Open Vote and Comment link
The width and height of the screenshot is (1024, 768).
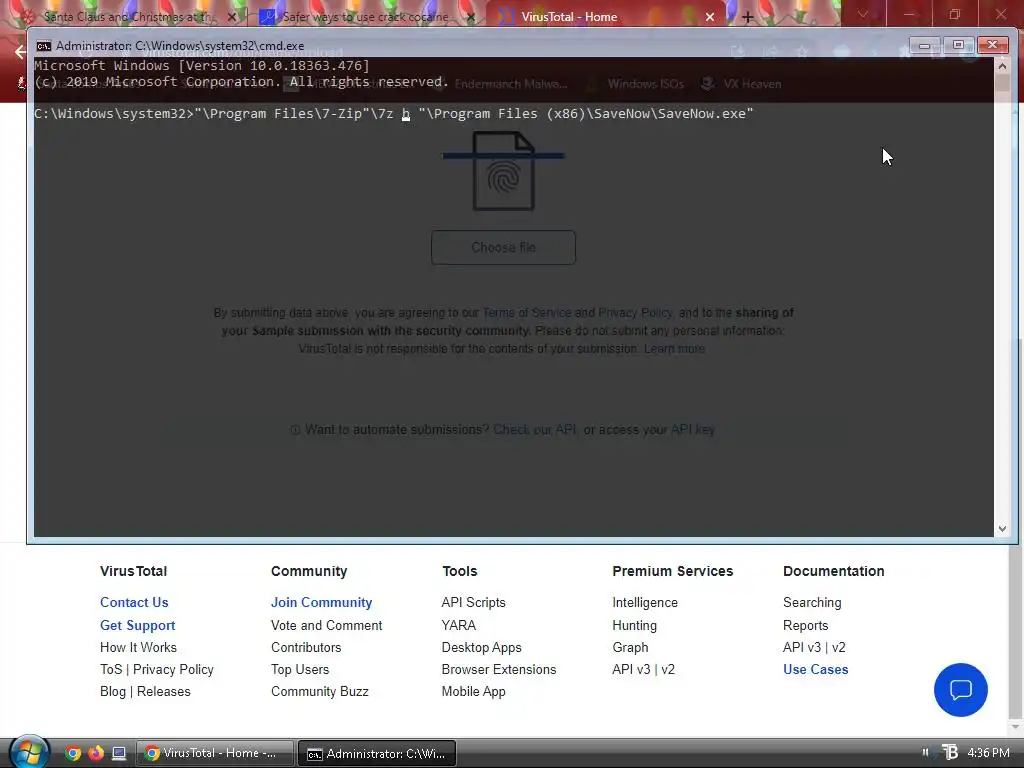327,625
